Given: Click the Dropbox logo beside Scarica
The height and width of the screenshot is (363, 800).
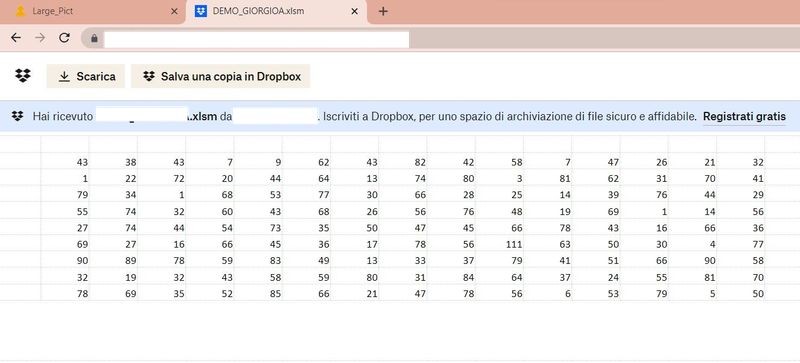Looking at the screenshot, I should [23, 76].
